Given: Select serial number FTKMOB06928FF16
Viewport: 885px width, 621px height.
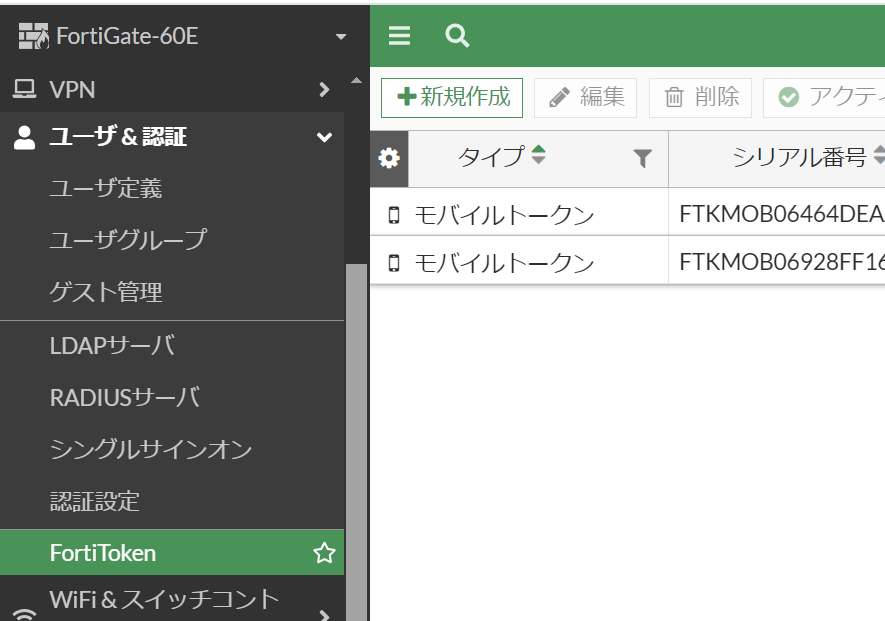Looking at the screenshot, I should coord(782,262).
